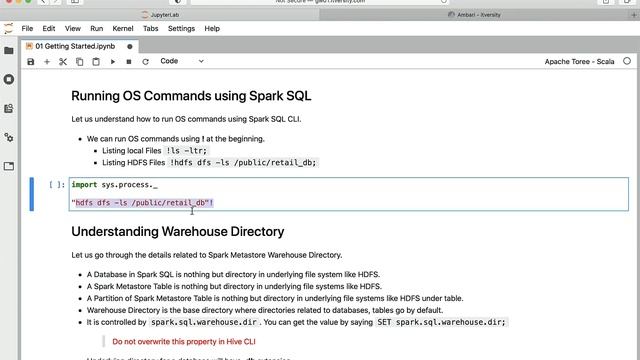Click the cell execution prompt brackets

(57, 185)
